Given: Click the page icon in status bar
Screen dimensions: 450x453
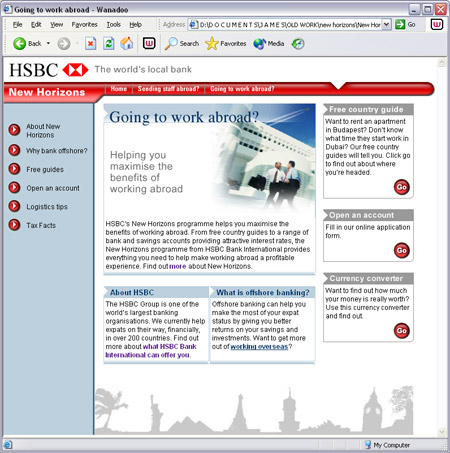Looking at the screenshot, I should click(x=8, y=445).
